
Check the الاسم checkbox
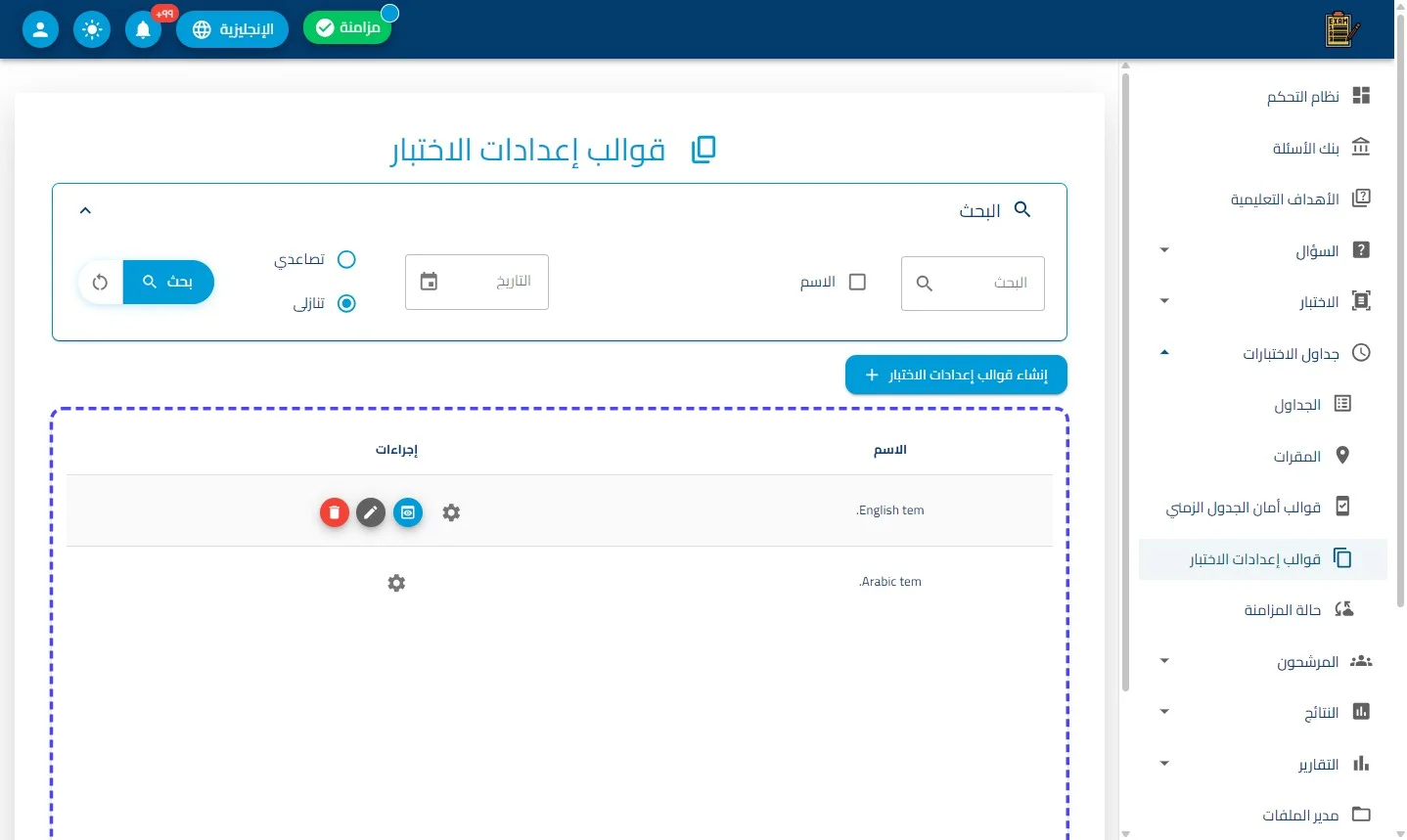pyautogui.click(x=858, y=282)
